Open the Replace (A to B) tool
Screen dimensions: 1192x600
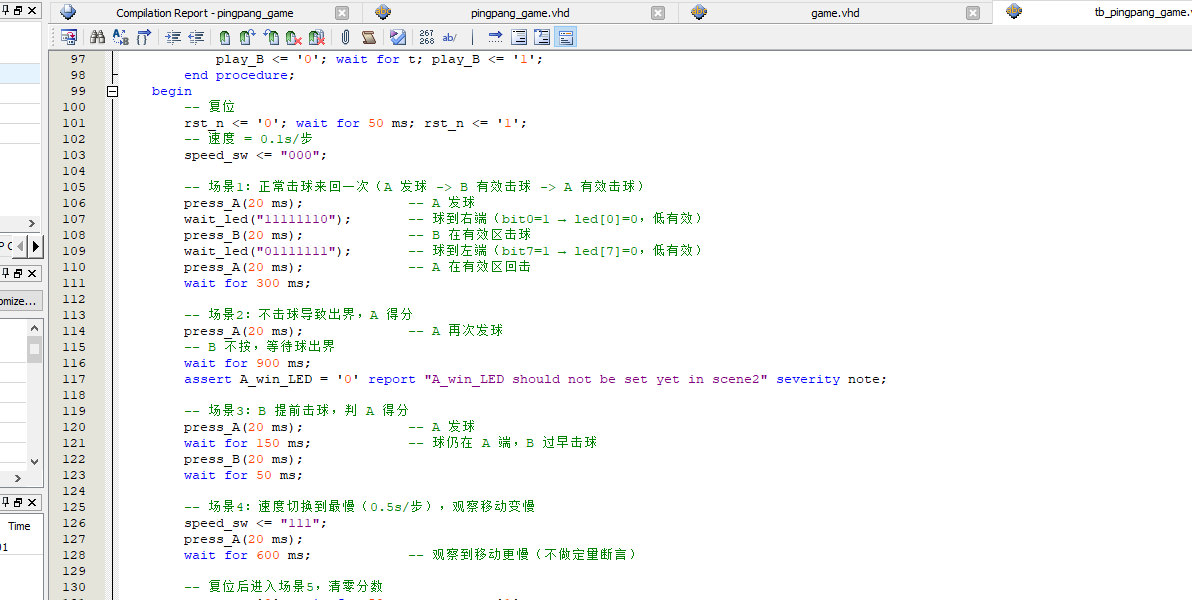click(120, 37)
